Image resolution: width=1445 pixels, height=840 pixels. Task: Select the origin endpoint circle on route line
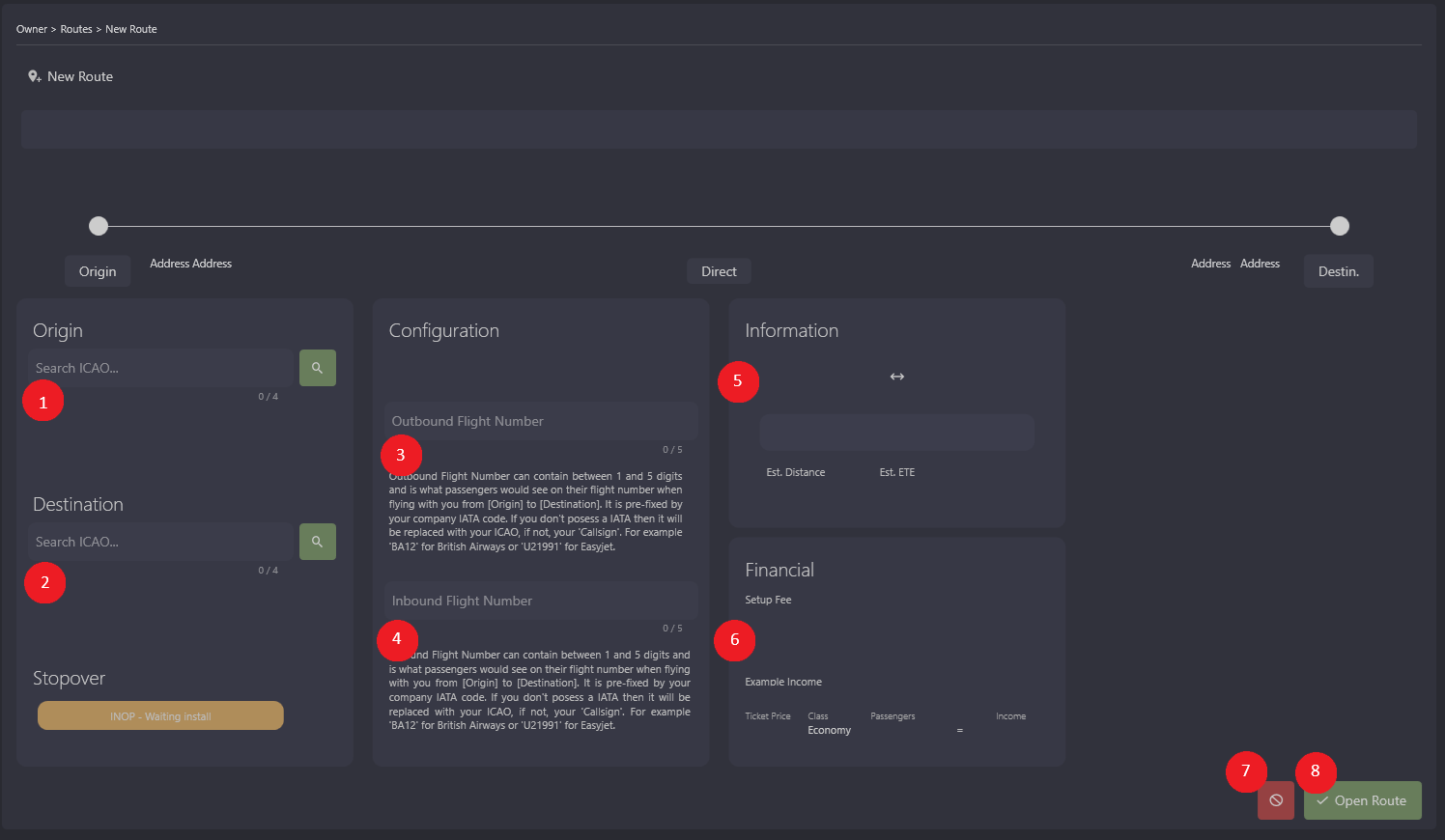(x=99, y=226)
